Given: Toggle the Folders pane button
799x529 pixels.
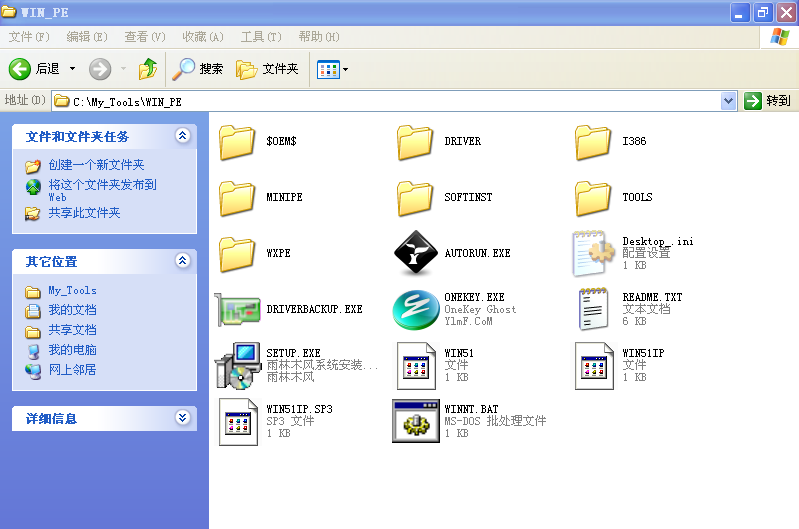Looking at the screenshot, I should point(267,69).
